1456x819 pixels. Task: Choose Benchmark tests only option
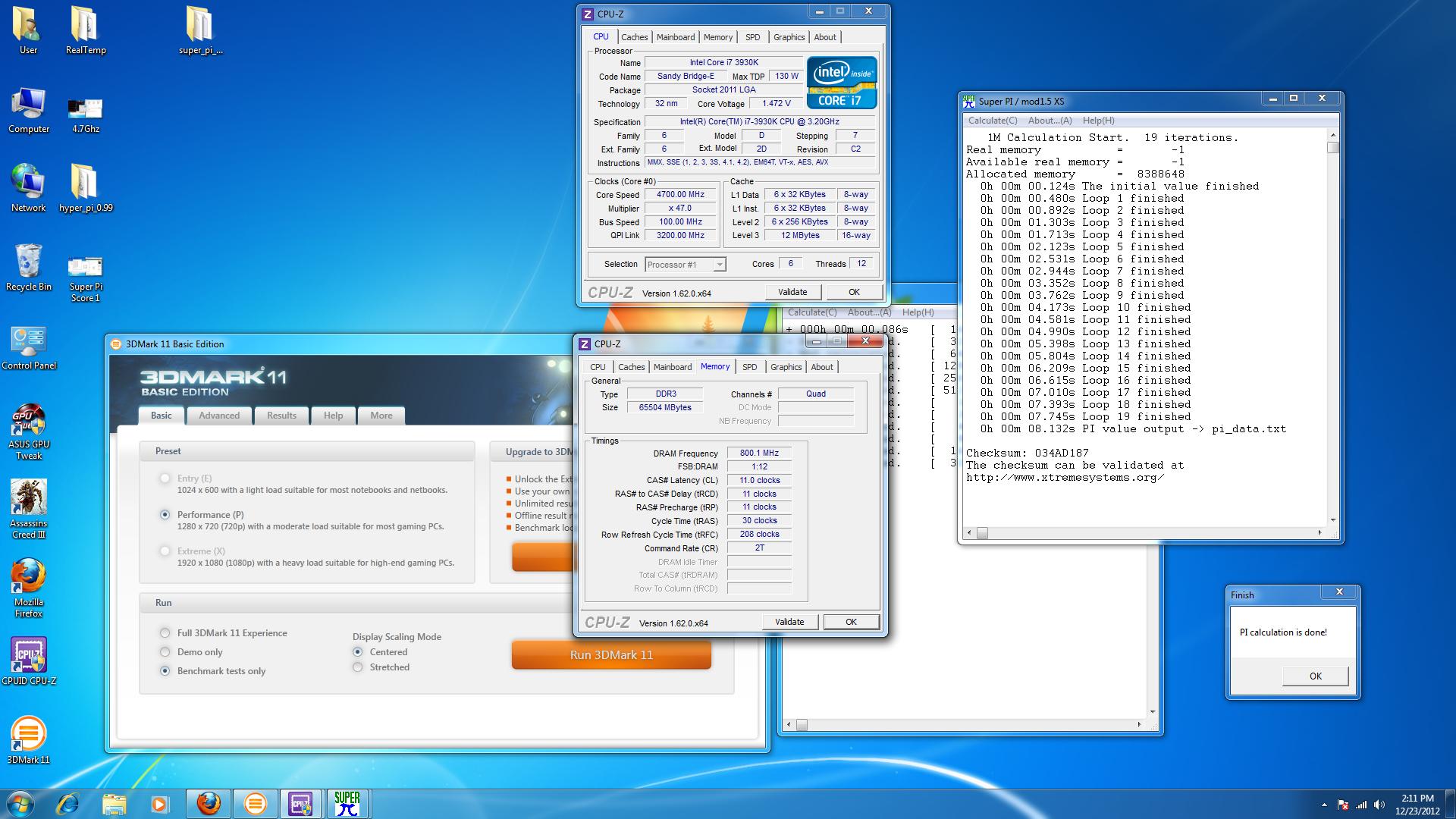[165, 671]
